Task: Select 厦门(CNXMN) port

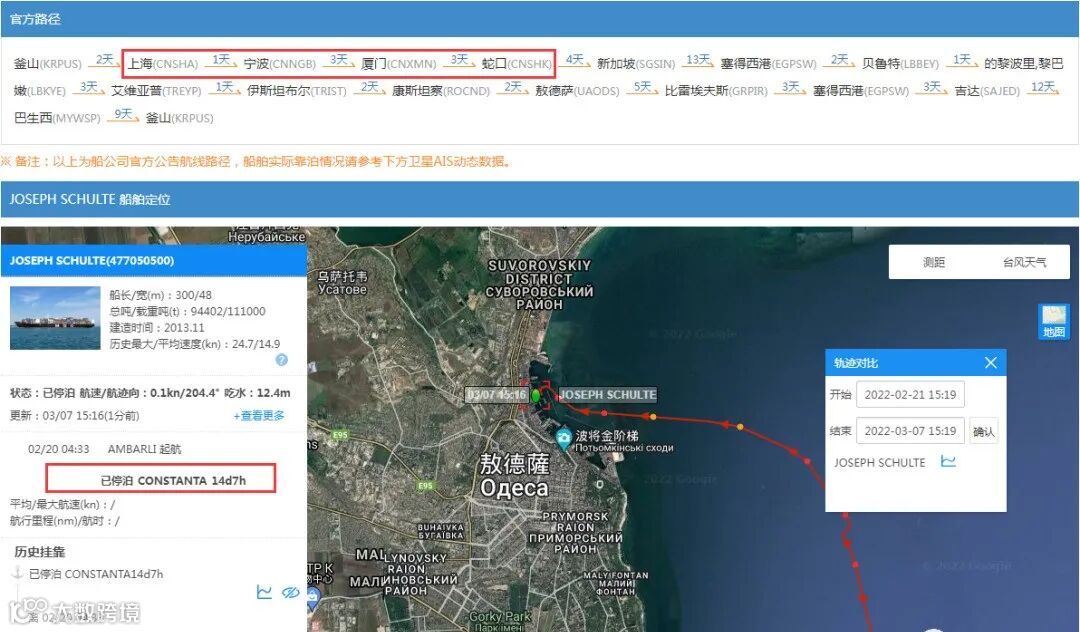Action: click(398, 63)
